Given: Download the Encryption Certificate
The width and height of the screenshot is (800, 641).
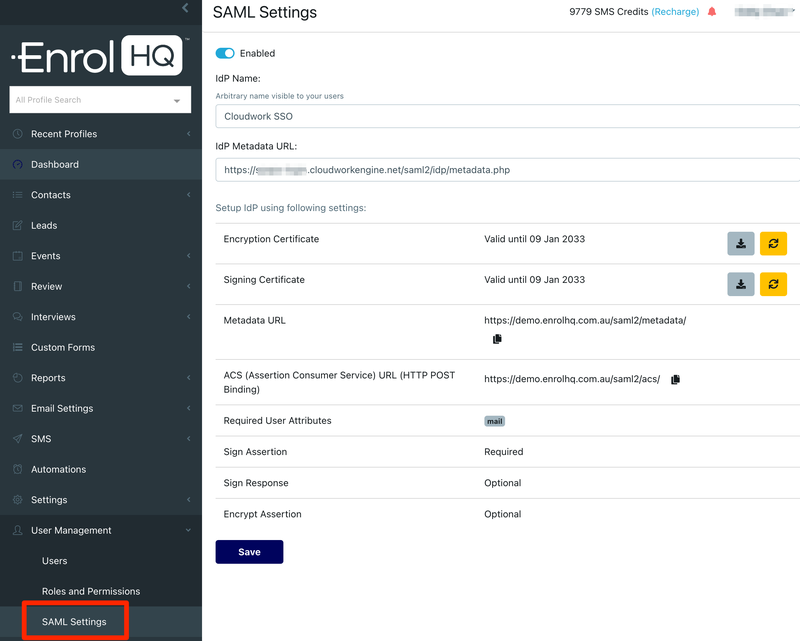Looking at the screenshot, I should pyautogui.click(x=741, y=243).
